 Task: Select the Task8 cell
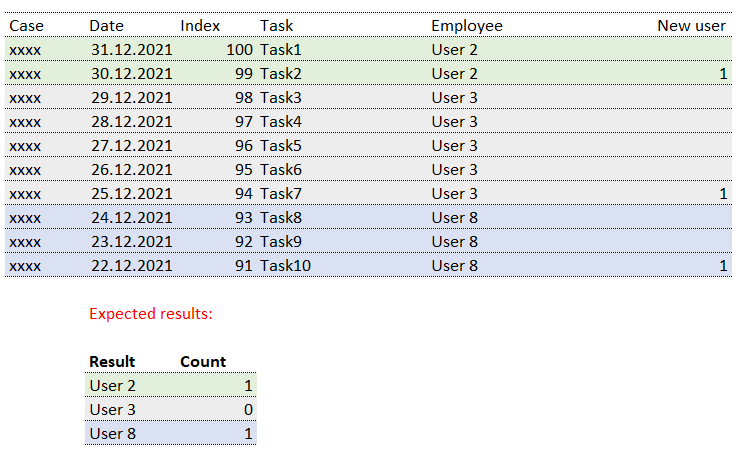click(x=281, y=218)
